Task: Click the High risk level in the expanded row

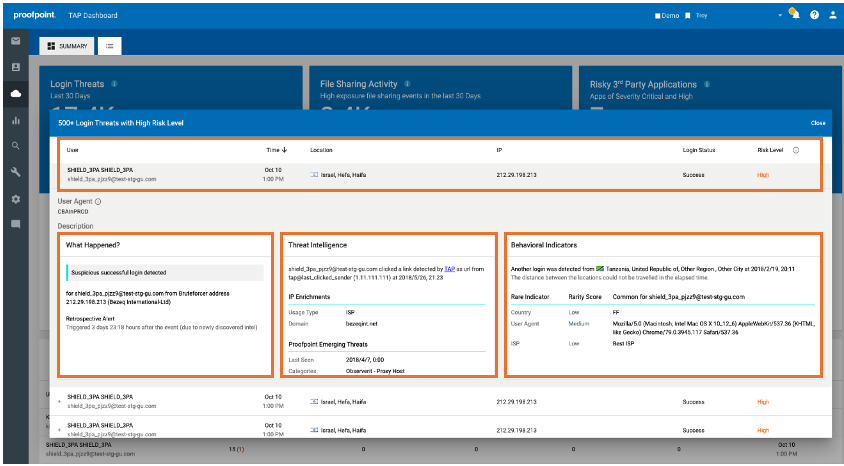Action: [763, 175]
